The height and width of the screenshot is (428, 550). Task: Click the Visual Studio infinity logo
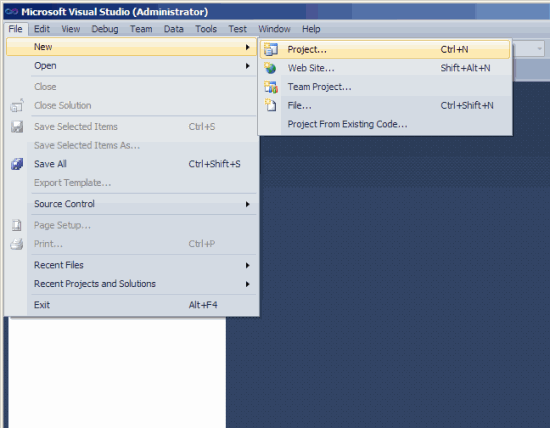(x=11, y=12)
